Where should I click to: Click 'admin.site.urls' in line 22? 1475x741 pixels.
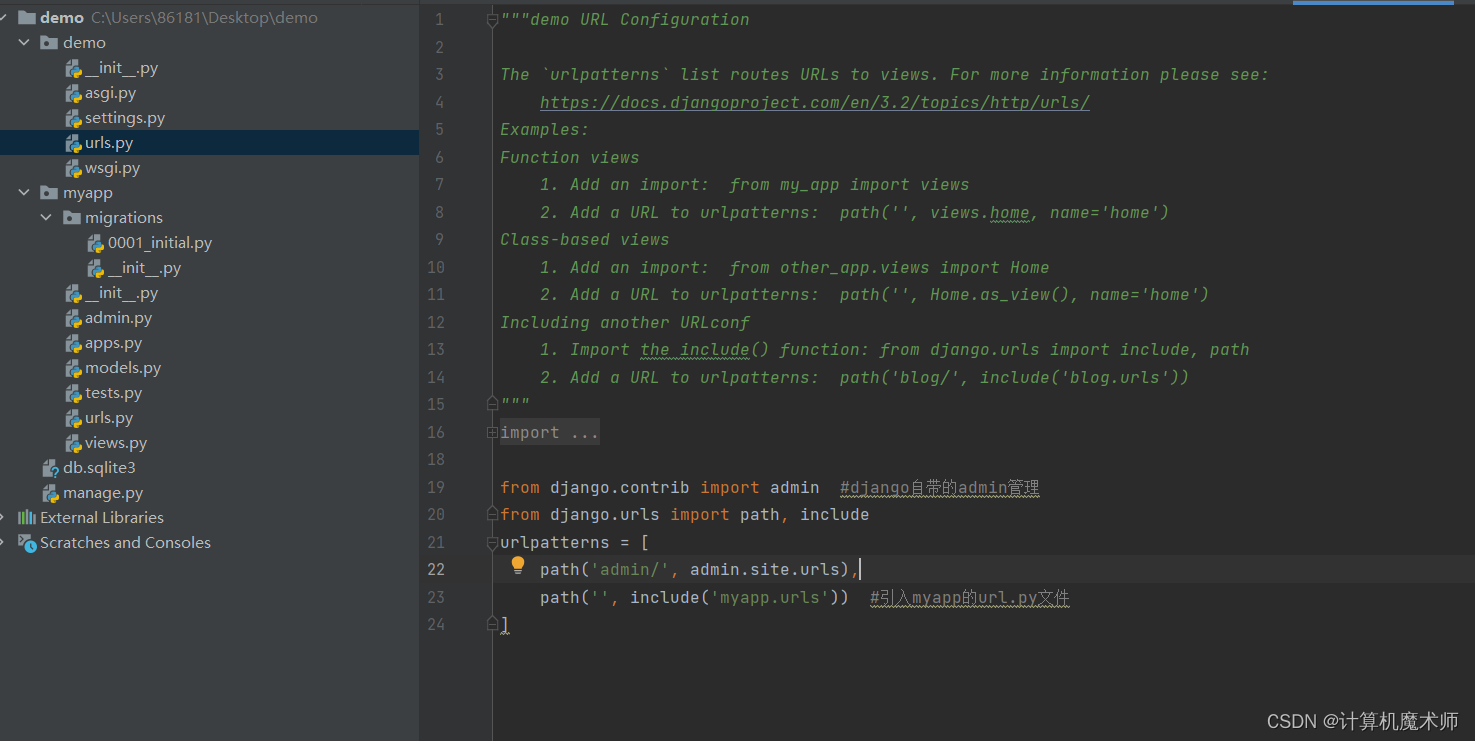[765, 570]
